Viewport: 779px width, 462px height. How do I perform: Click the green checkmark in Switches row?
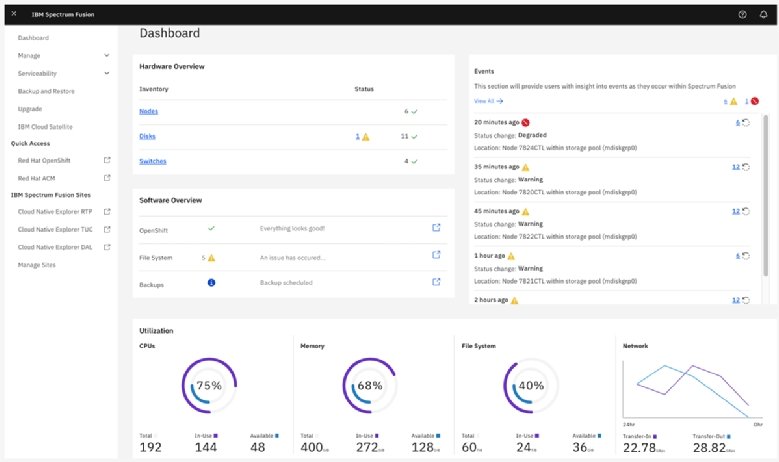tap(414, 161)
